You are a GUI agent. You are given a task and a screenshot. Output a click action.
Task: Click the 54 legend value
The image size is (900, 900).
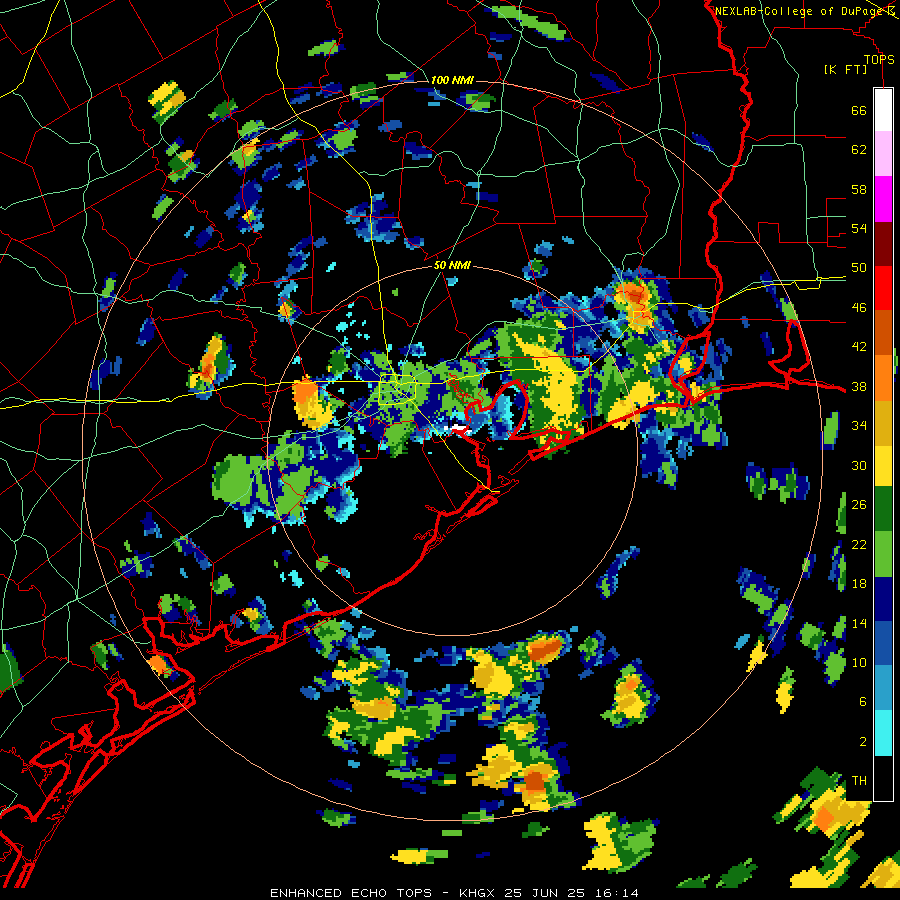(x=859, y=228)
